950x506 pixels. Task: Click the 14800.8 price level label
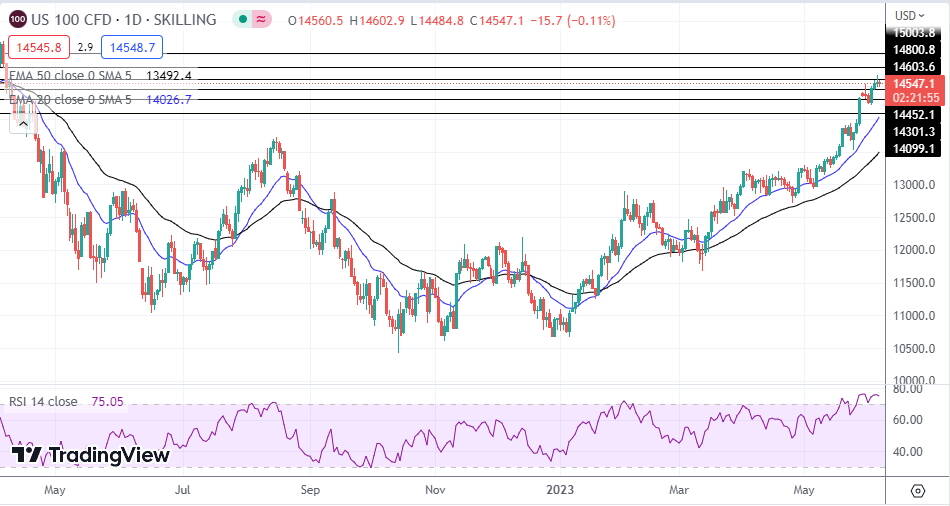pos(914,50)
